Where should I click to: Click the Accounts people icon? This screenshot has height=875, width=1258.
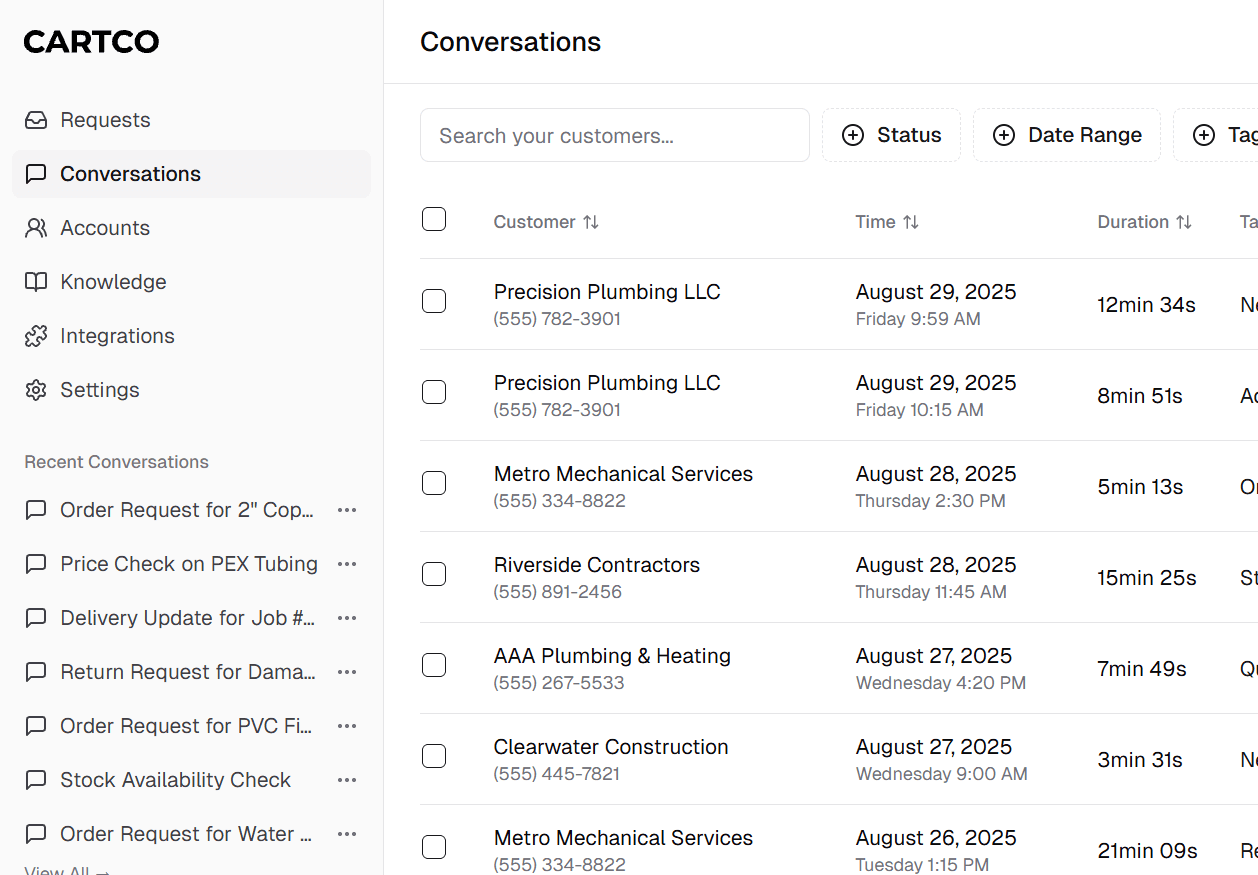[x=36, y=228]
